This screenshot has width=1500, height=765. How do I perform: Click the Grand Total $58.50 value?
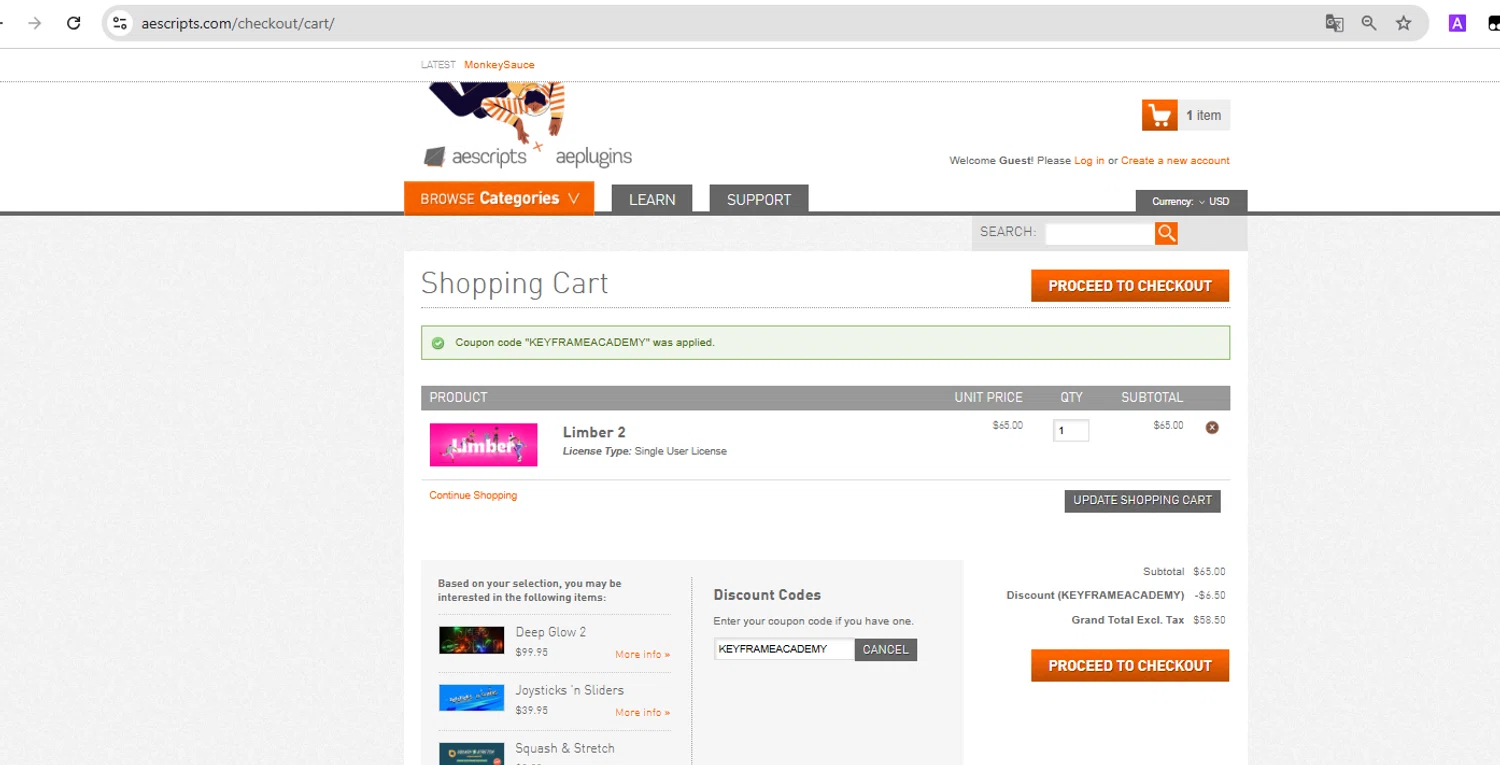coord(1209,620)
